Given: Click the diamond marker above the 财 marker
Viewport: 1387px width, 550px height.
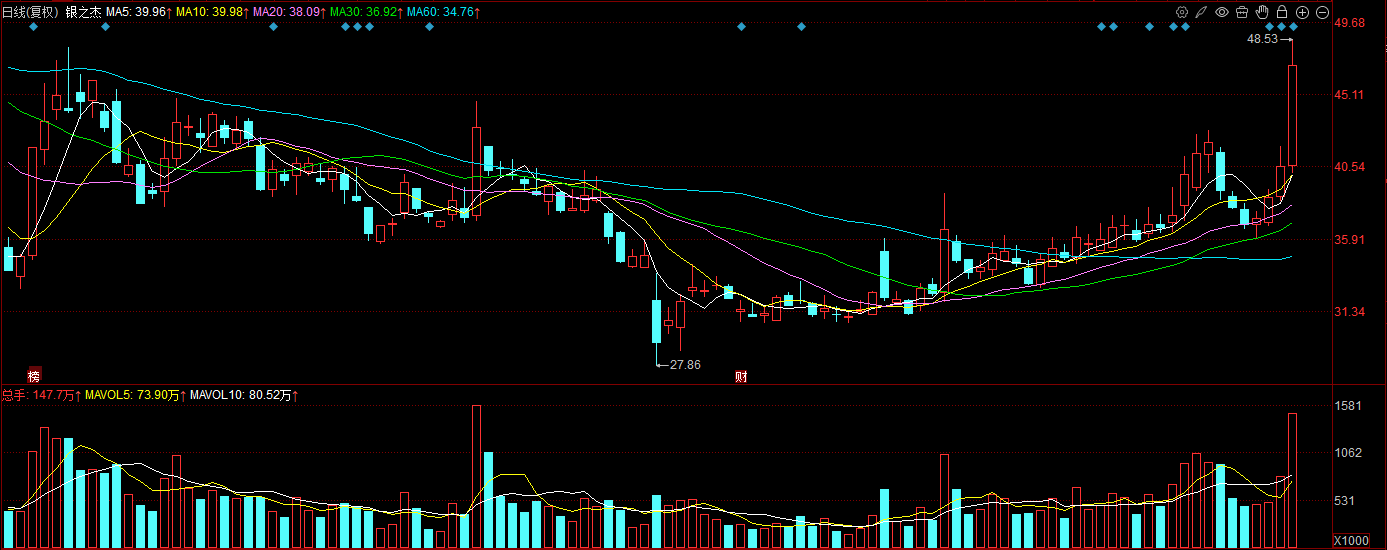Looking at the screenshot, I should 741,27.
